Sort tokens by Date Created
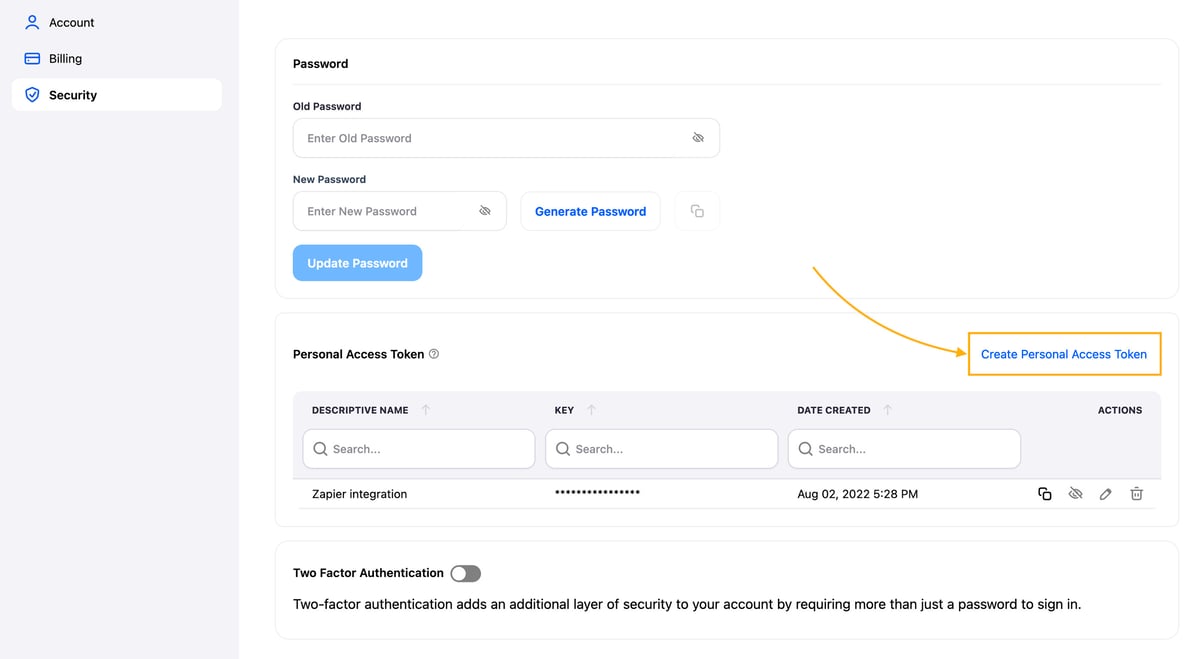 tap(888, 410)
